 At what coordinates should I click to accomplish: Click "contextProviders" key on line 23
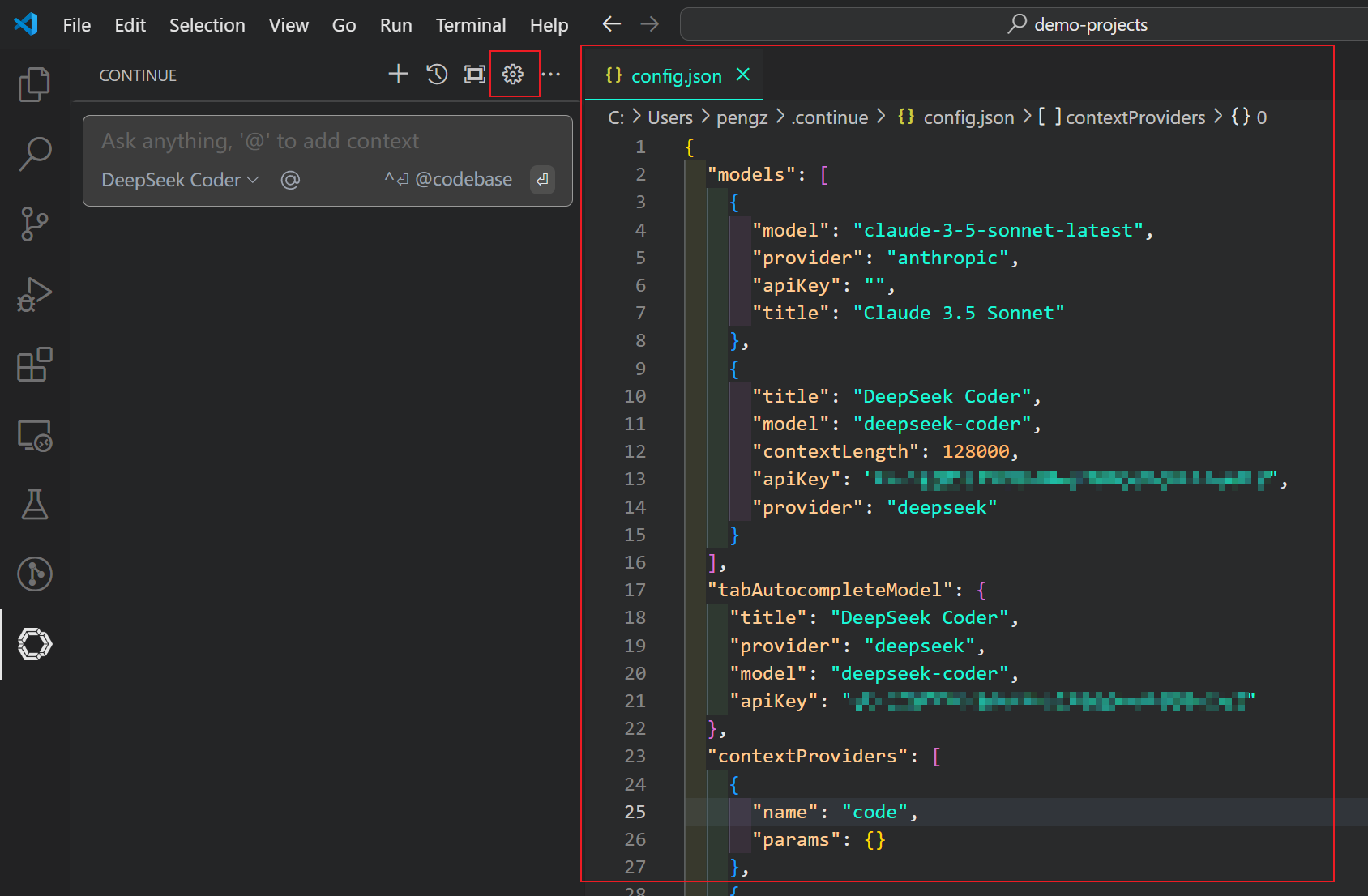(x=807, y=756)
